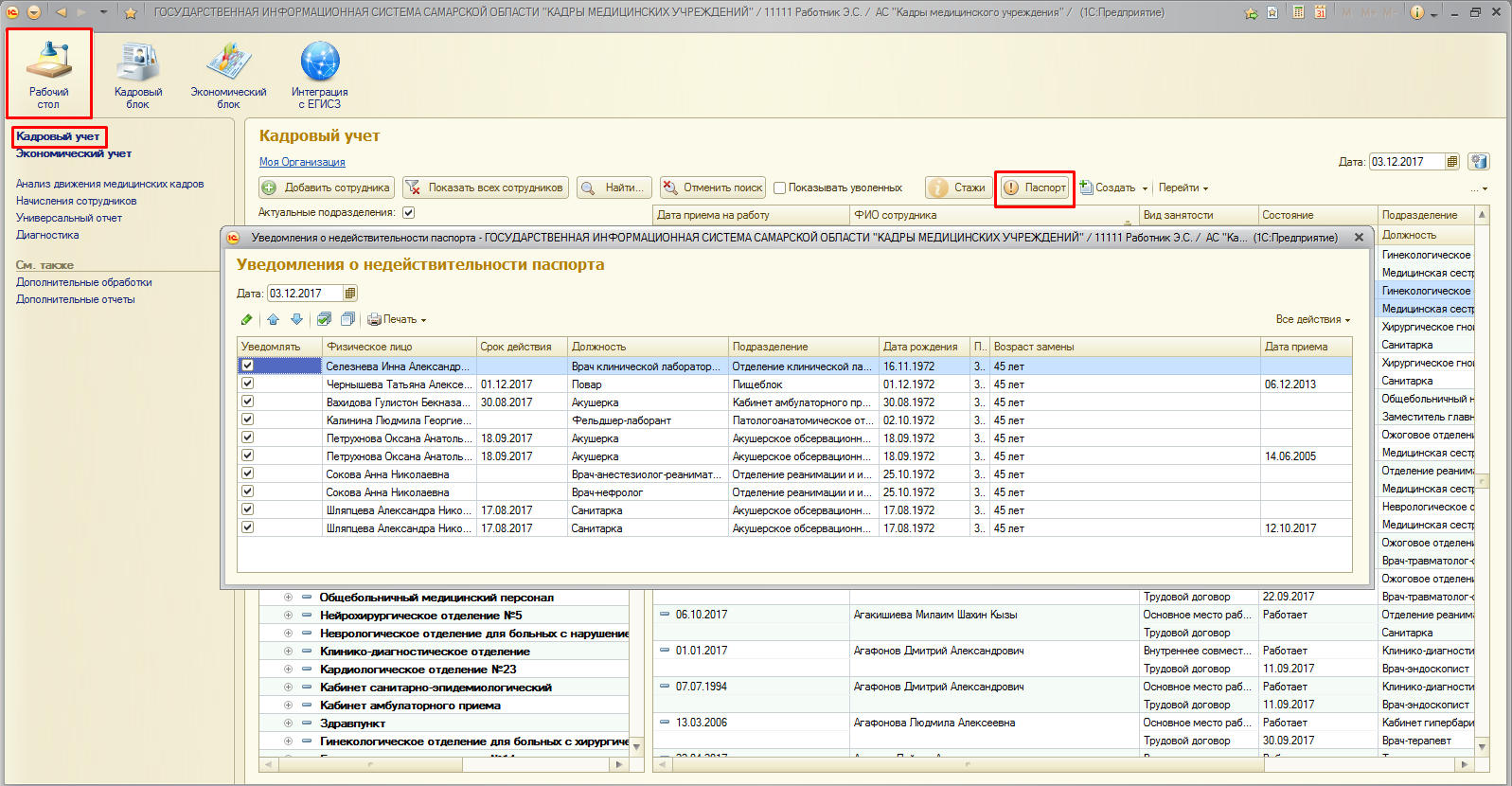Uncheck the Актуальные подразделения checkbox

(409, 212)
